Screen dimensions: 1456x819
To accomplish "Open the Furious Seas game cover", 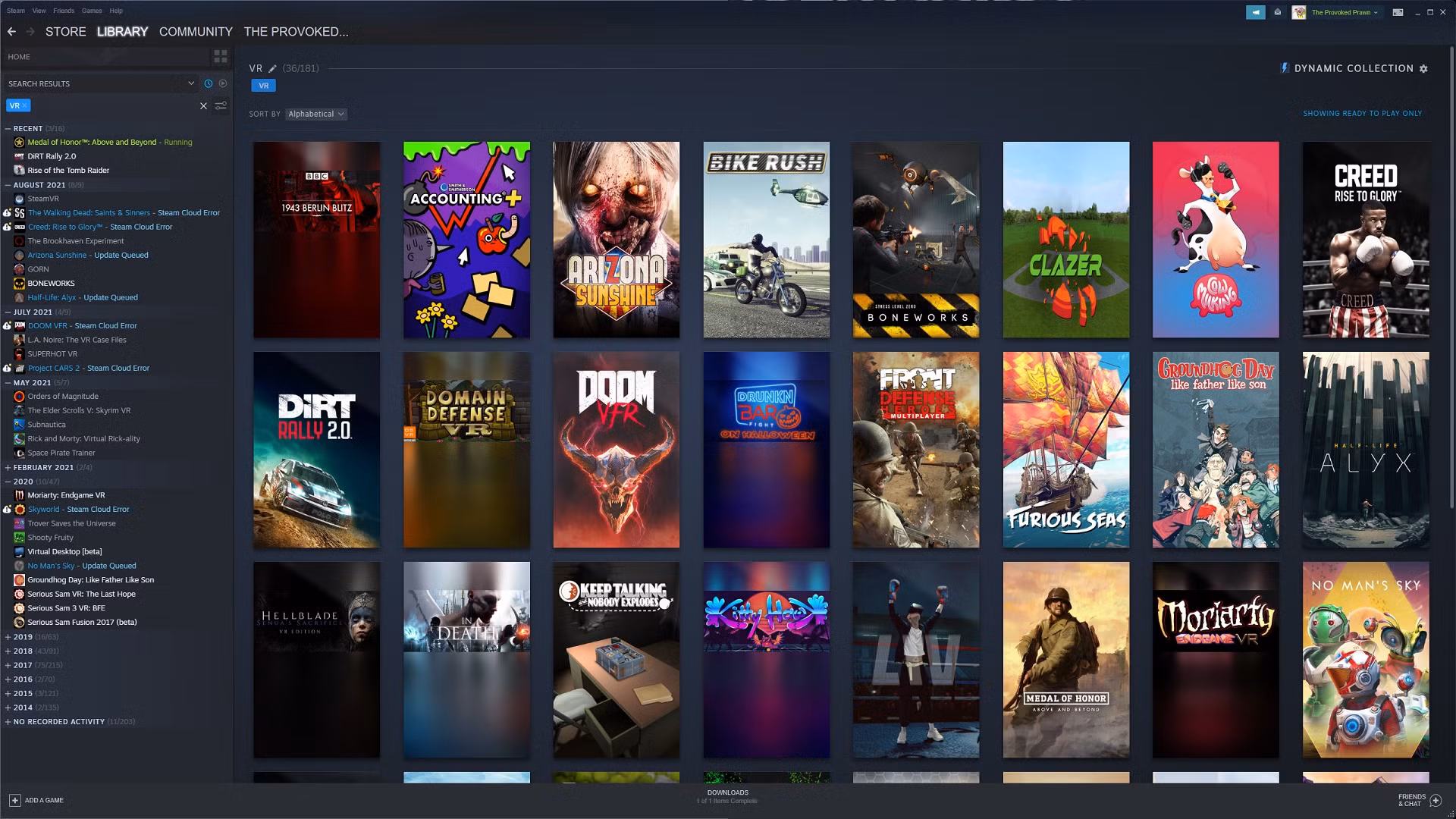I will (x=1066, y=450).
